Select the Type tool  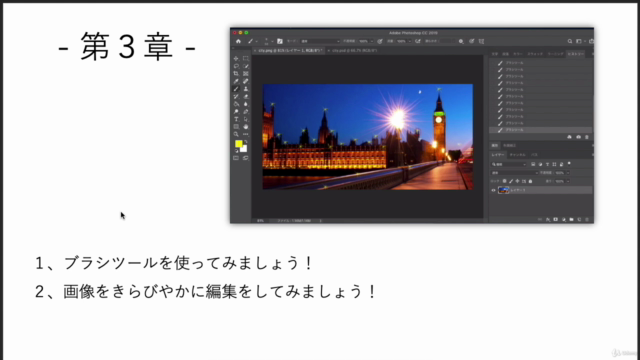click(236, 119)
